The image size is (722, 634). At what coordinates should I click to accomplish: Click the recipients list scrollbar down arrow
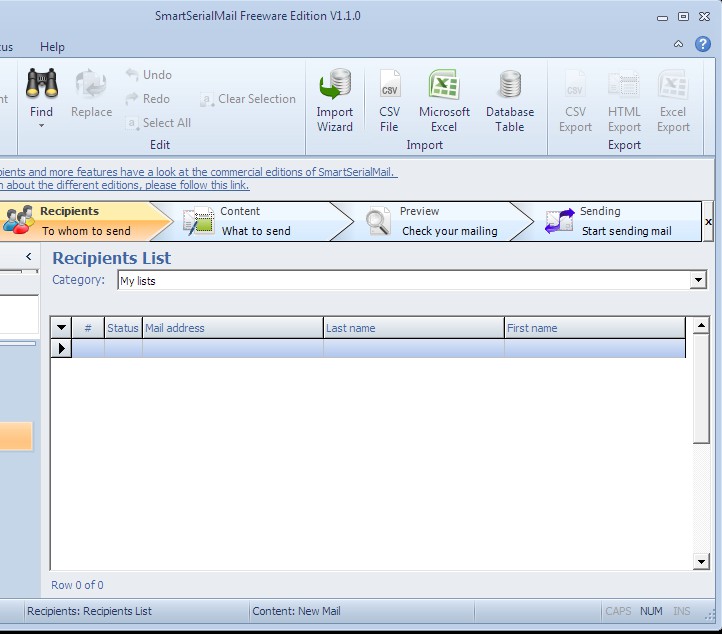[701, 562]
